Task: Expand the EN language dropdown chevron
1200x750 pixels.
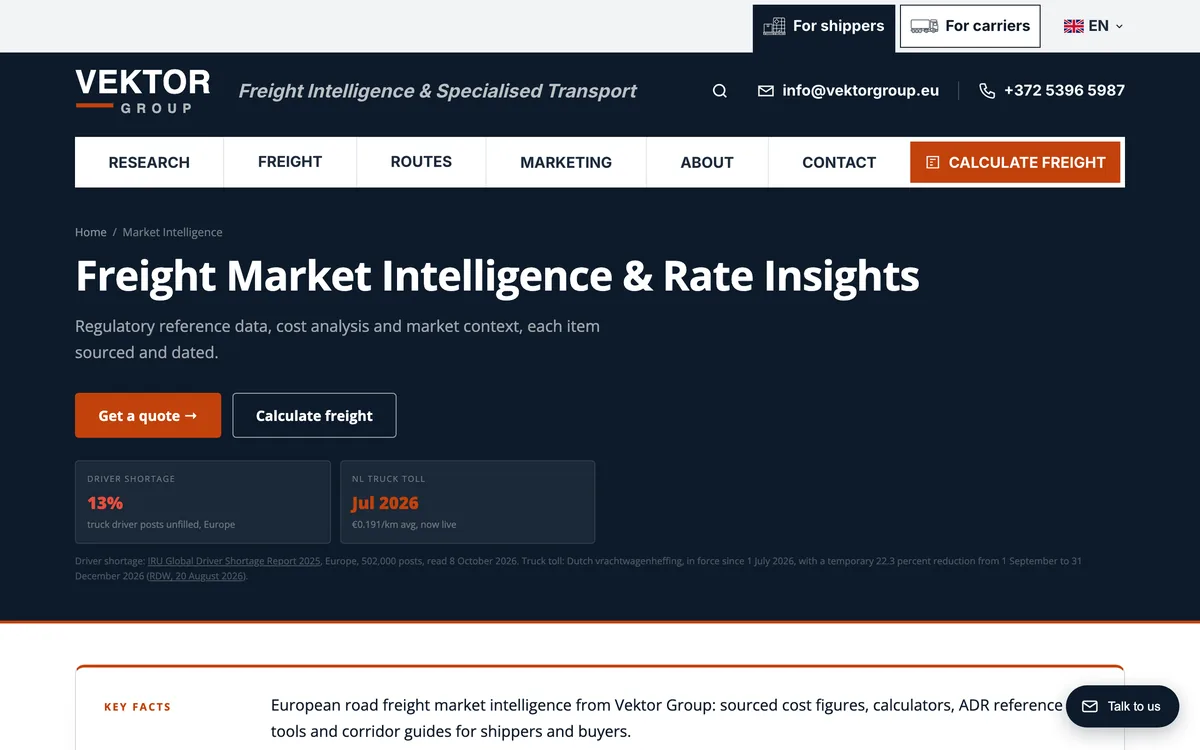Action: point(1119,26)
